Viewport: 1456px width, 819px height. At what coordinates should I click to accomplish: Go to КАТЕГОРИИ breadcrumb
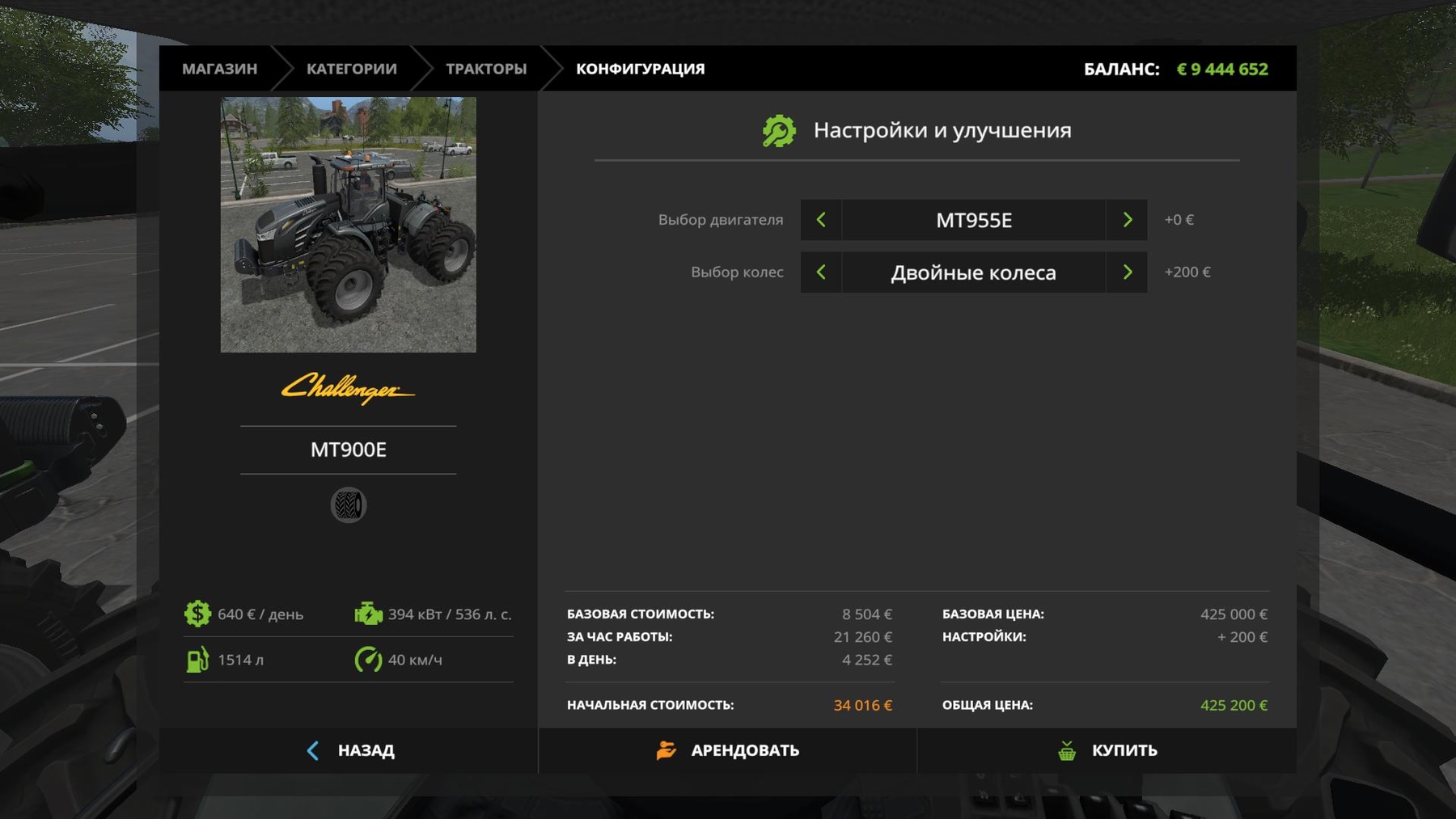click(x=351, y=69)
